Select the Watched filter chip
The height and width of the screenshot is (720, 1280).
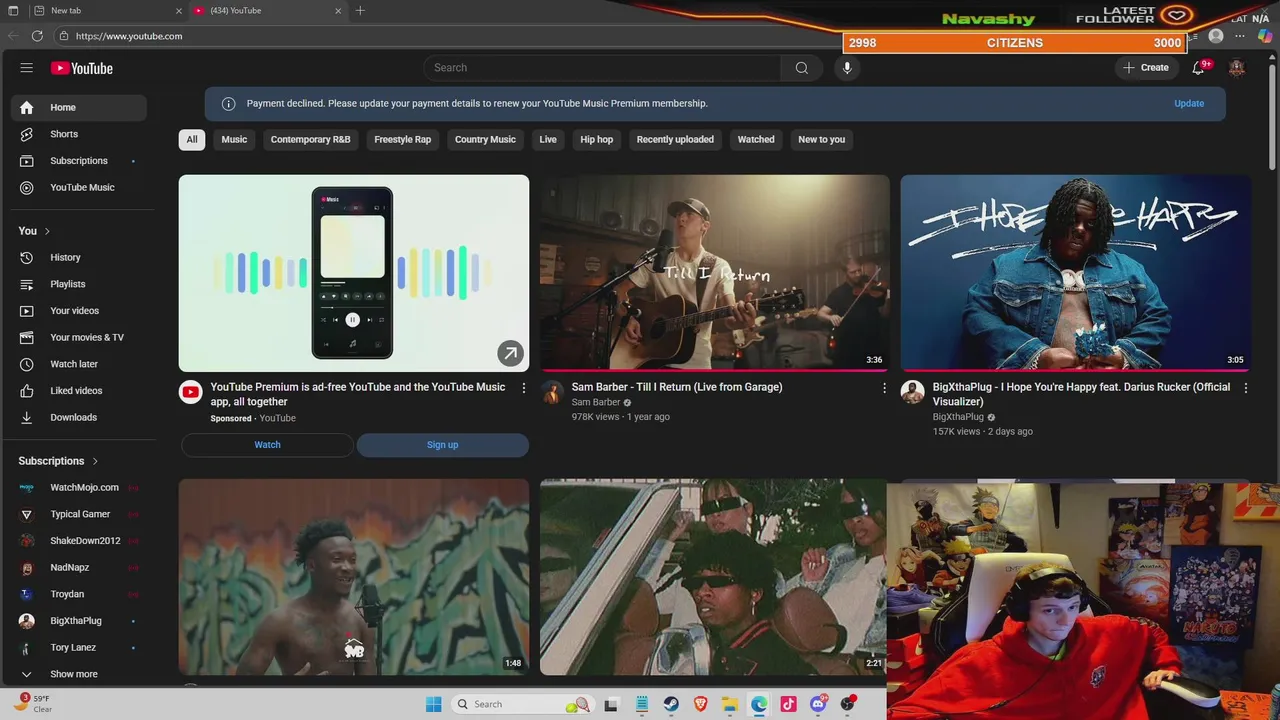756,139
